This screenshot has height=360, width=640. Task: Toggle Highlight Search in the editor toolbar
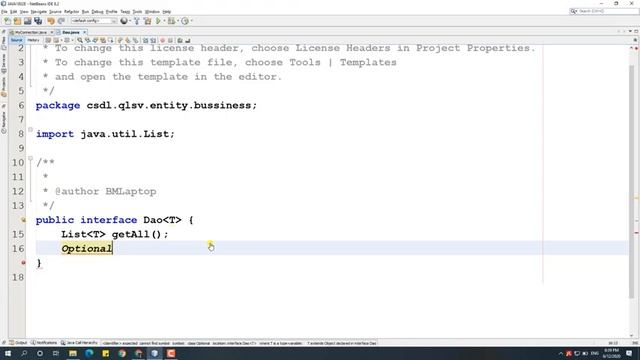[x=103, y=40]
